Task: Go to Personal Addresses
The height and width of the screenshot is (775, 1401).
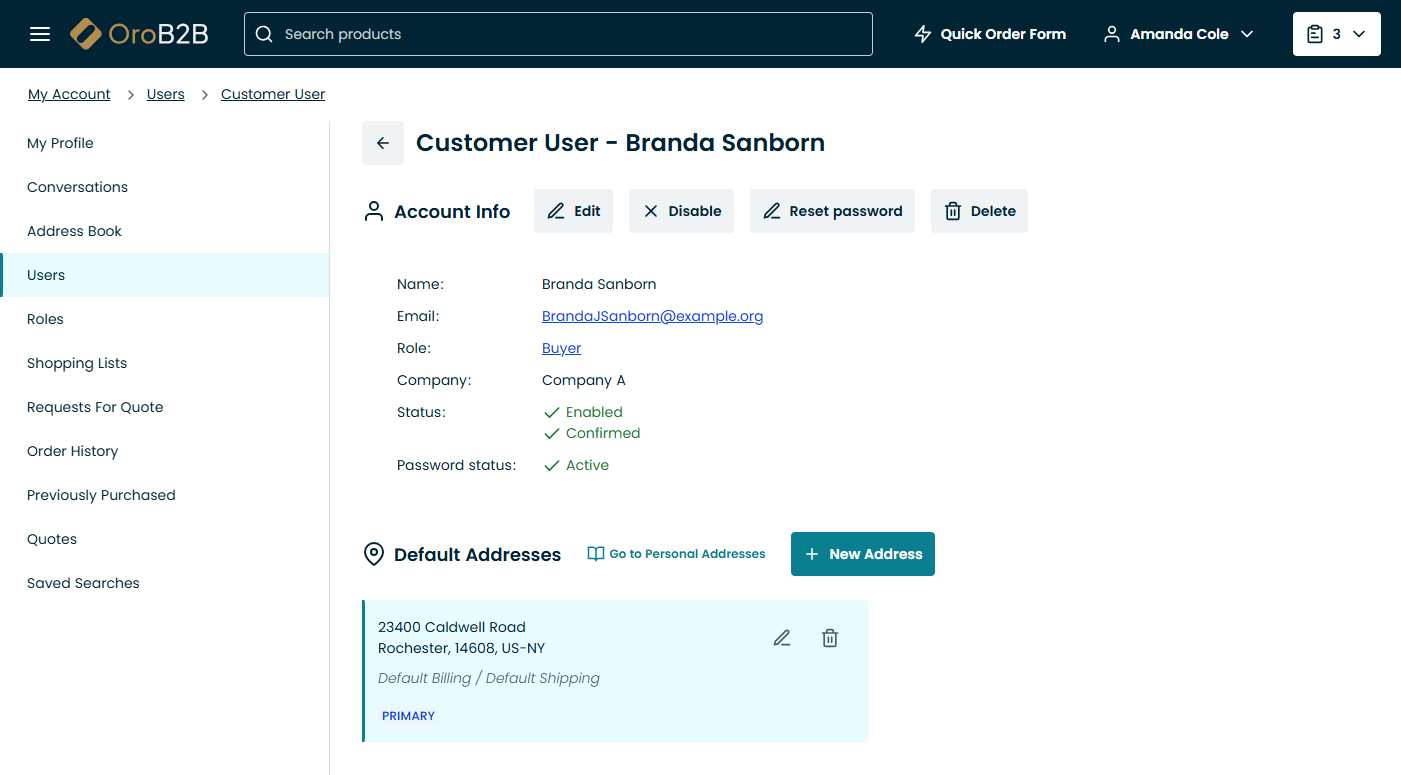Action: [676, 554]
